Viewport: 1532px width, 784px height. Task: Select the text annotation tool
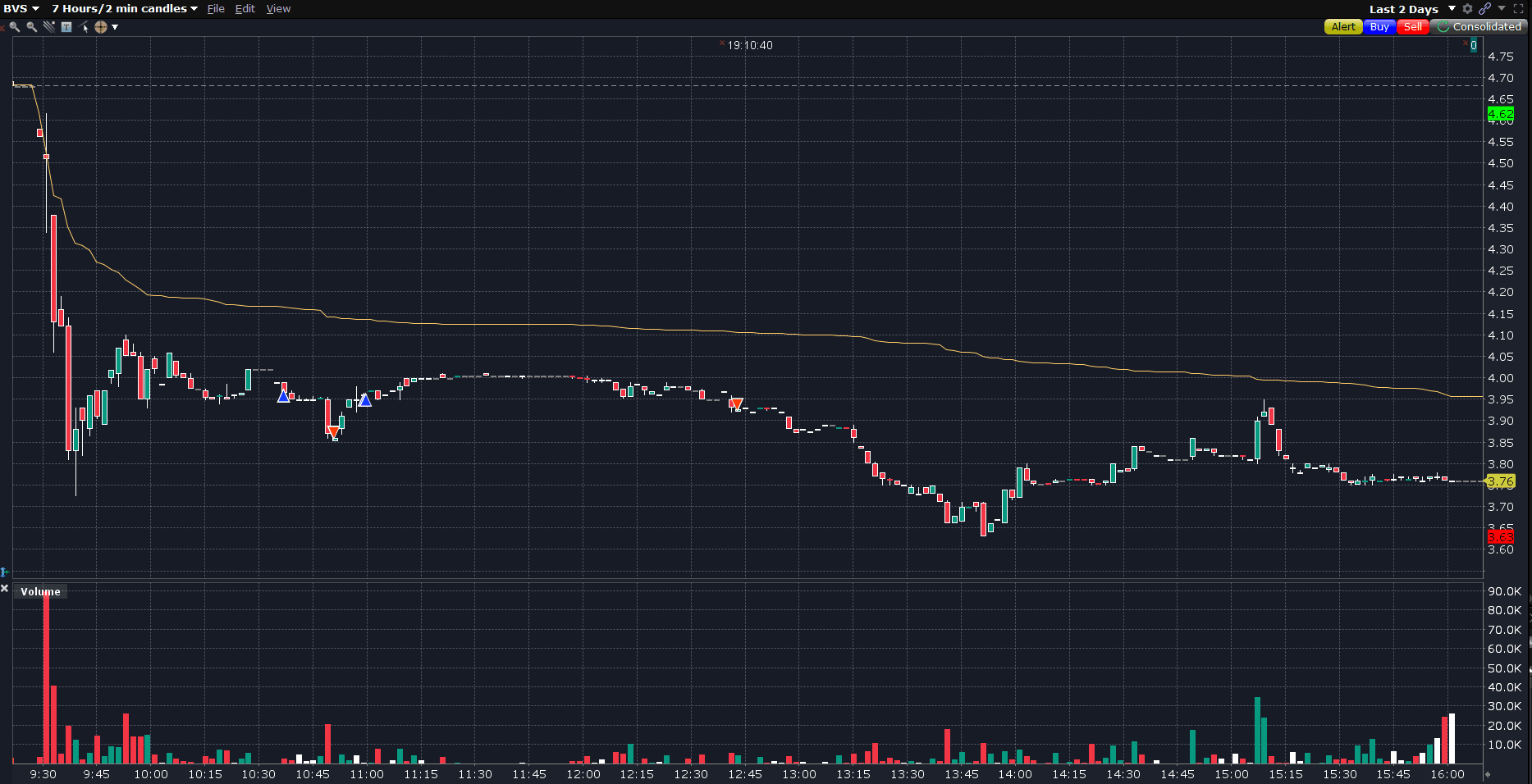tap(66, 27)
